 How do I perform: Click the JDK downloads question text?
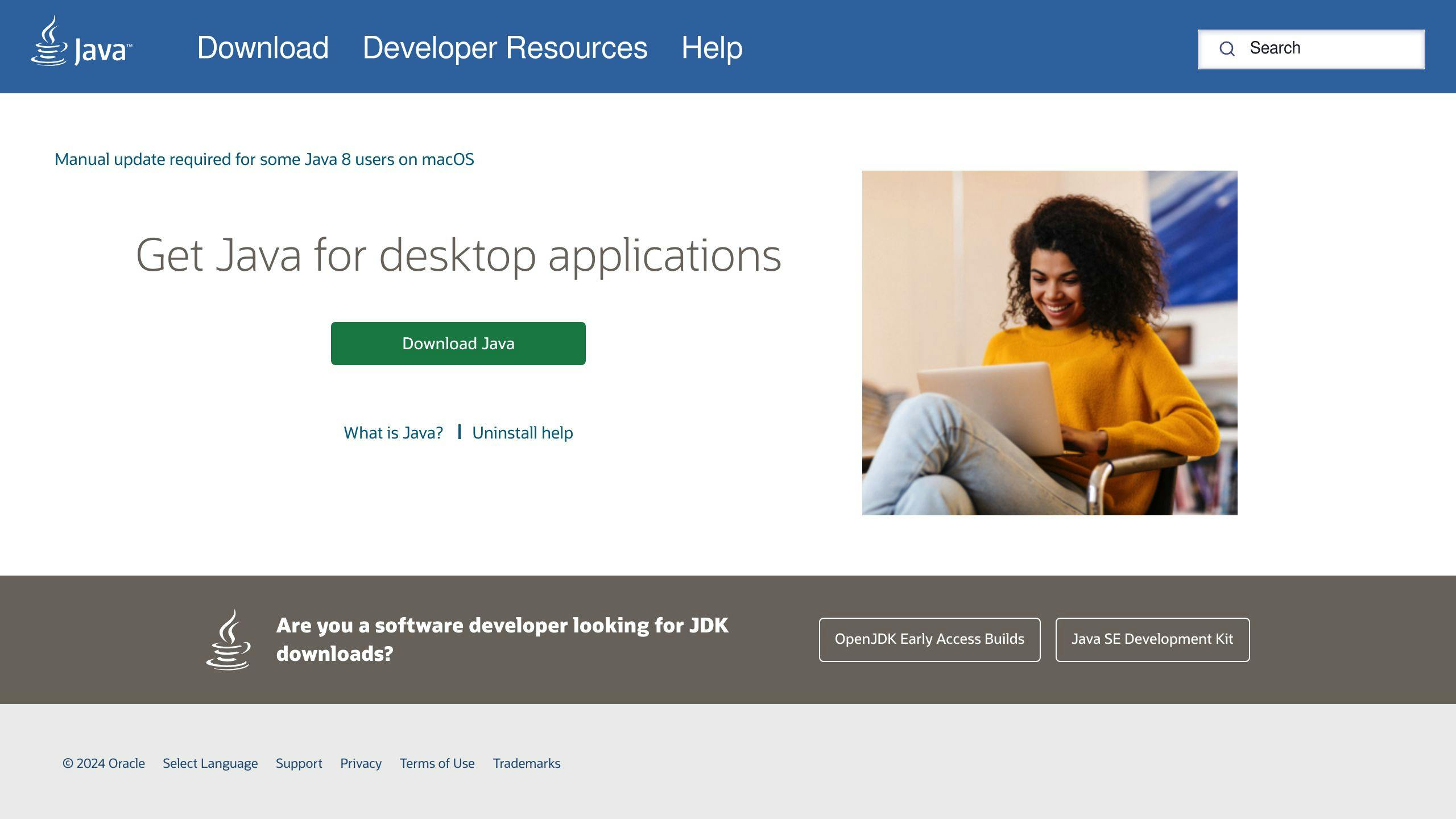pos(502,639)
